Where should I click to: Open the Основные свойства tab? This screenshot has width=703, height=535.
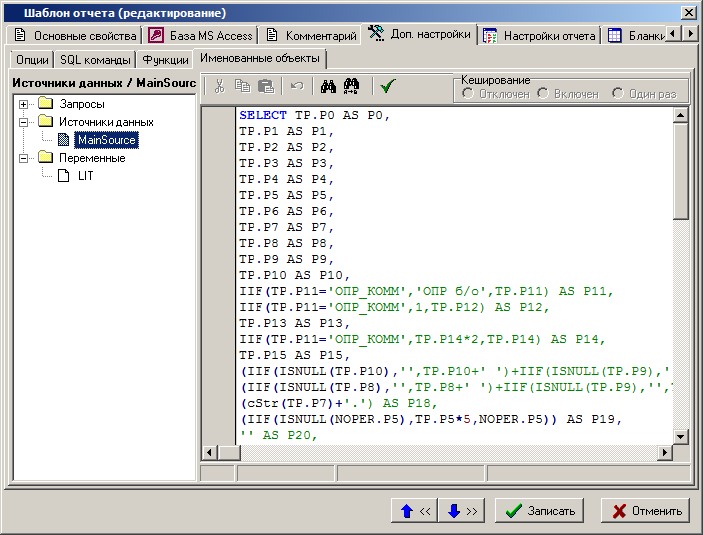pyautogui.click(x=75, y=35)
